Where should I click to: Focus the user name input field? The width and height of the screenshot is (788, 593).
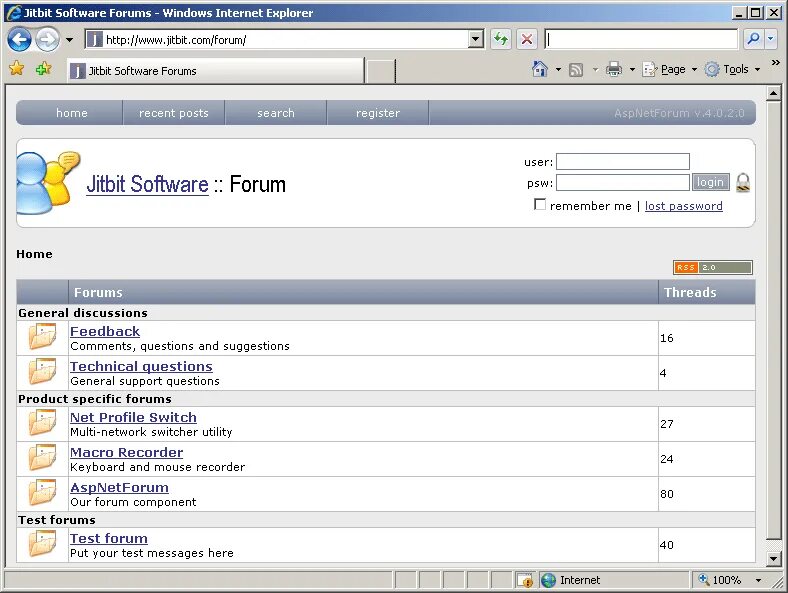tap(623, 161)
